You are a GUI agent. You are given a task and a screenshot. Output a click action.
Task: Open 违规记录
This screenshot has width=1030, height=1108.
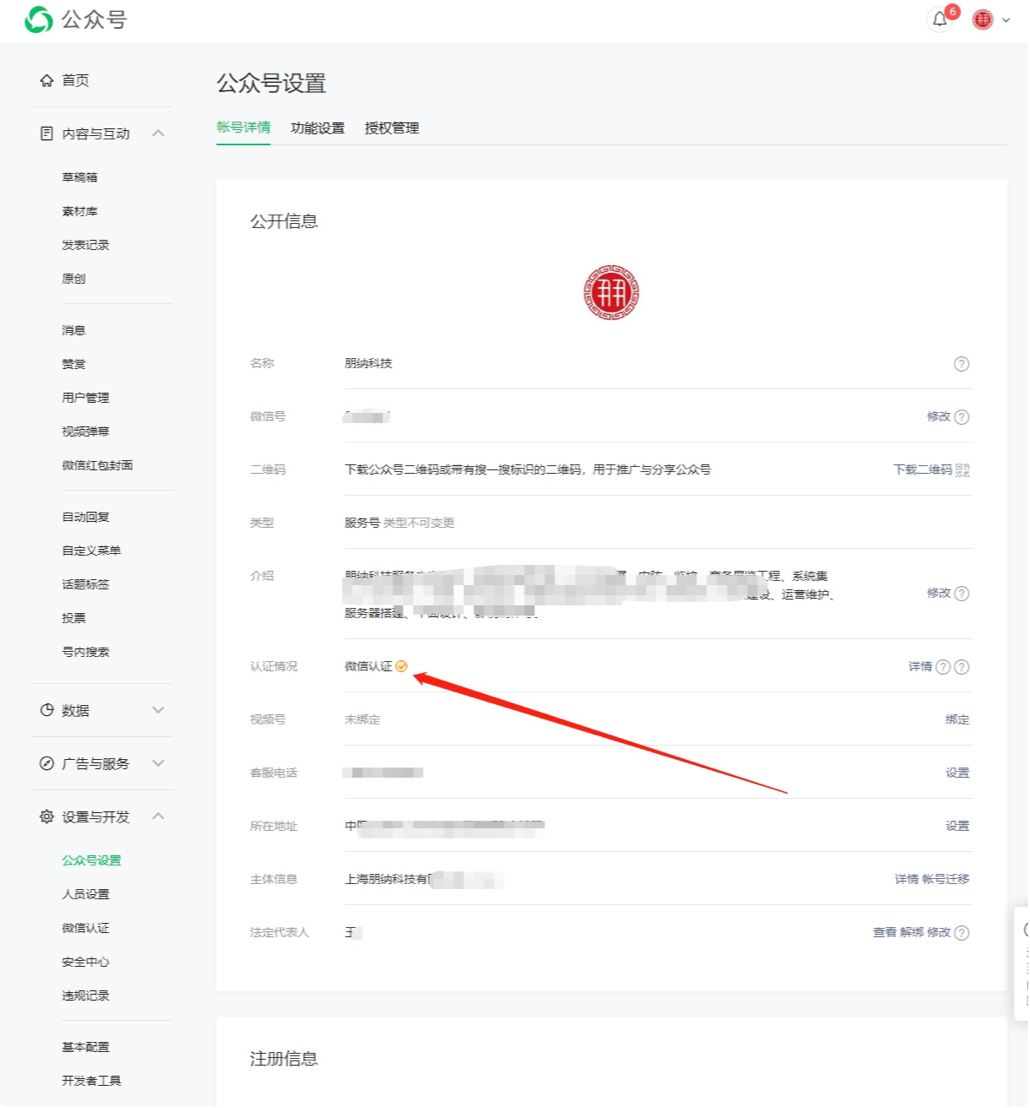pos(85,996)
